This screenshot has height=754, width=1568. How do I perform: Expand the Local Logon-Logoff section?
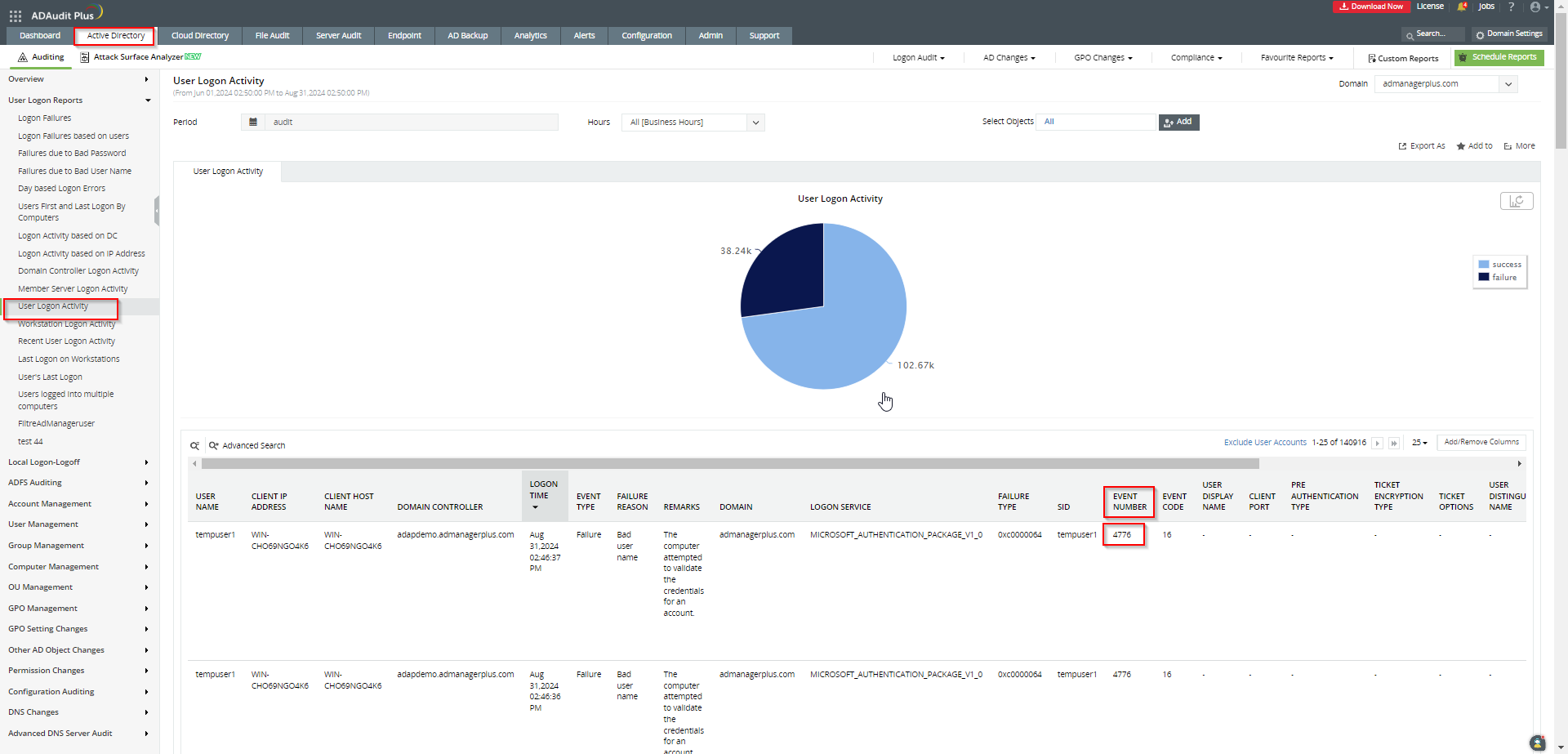coord(79,462)
